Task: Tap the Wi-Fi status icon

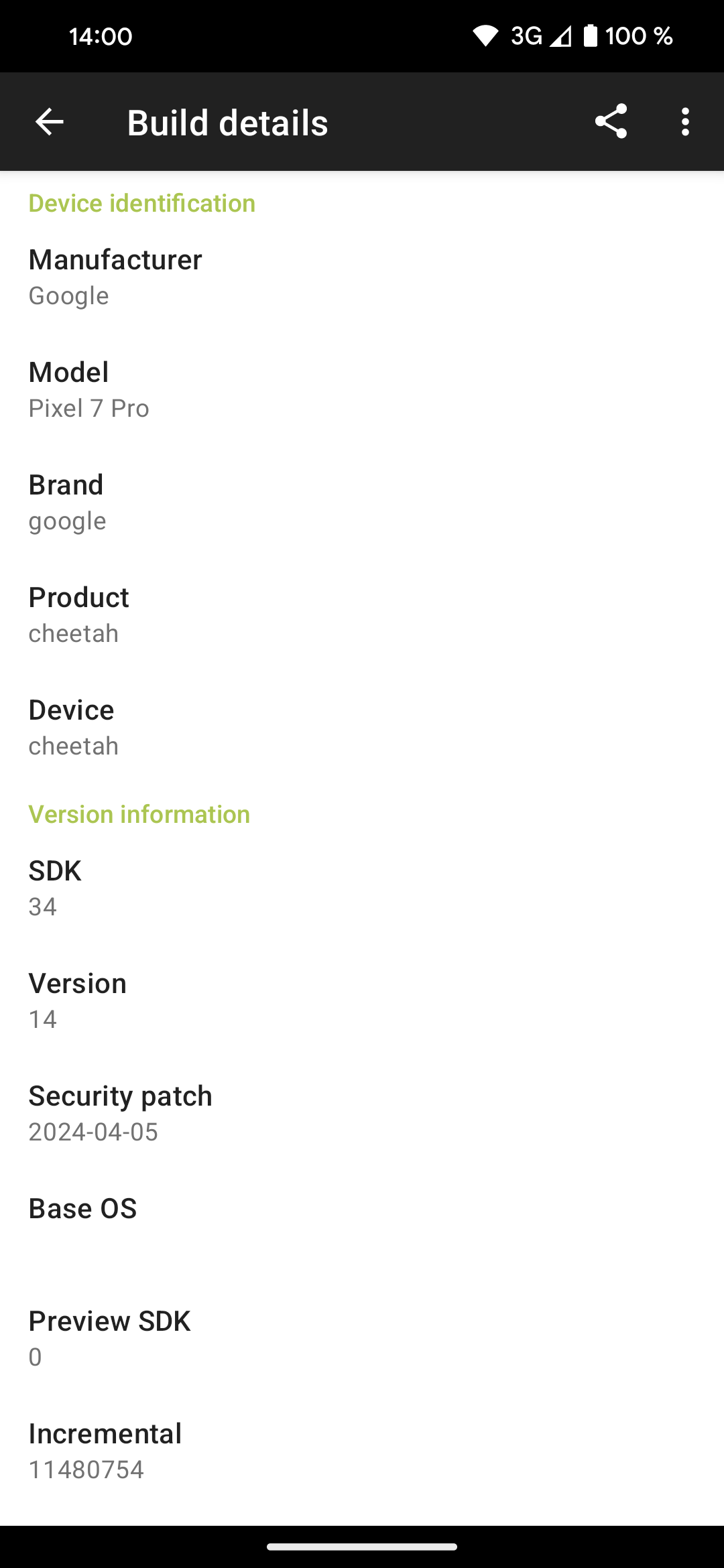Action: [x=485, y=36]
